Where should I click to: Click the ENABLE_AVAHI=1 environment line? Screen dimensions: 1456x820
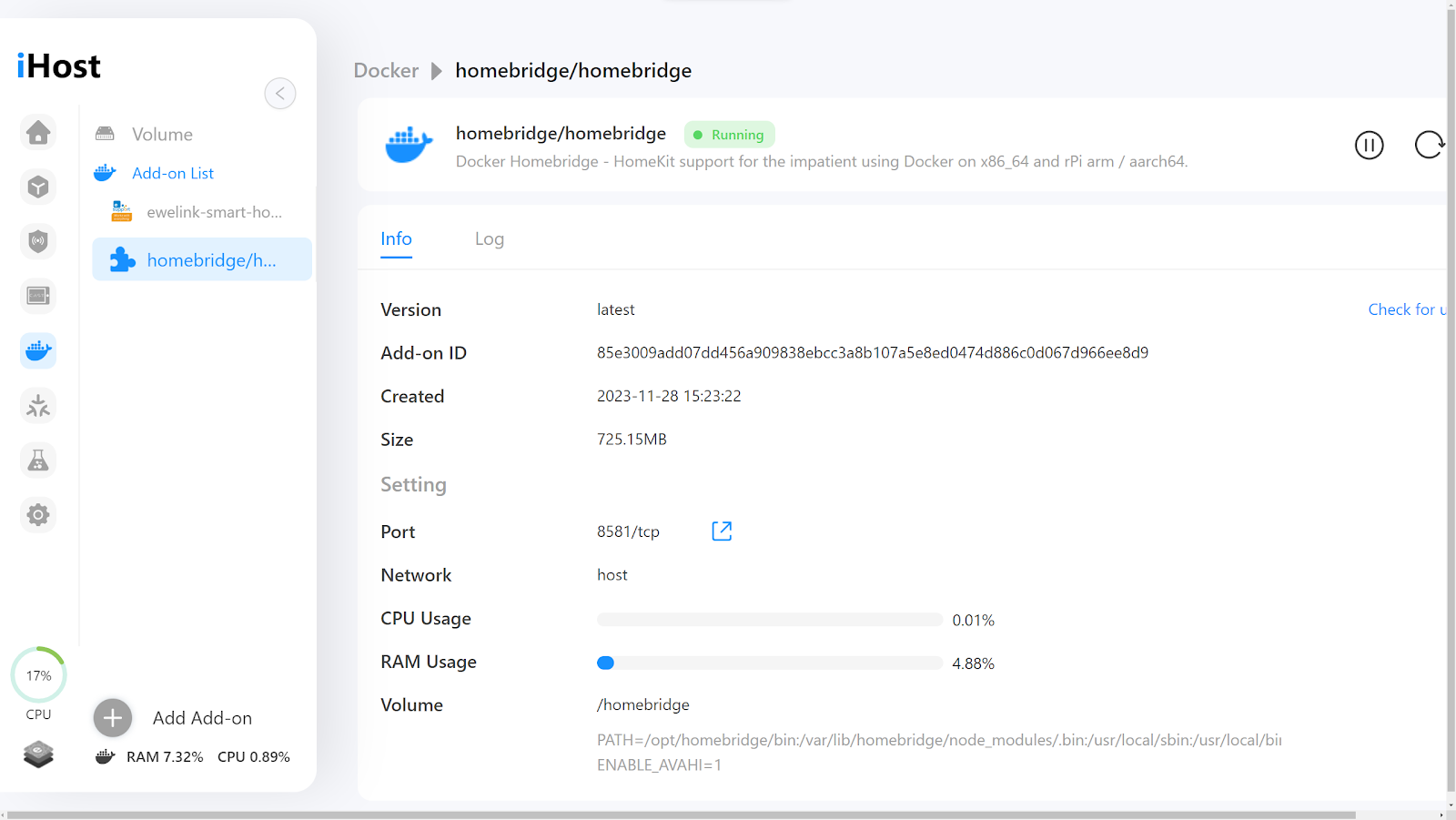point(659,765)
